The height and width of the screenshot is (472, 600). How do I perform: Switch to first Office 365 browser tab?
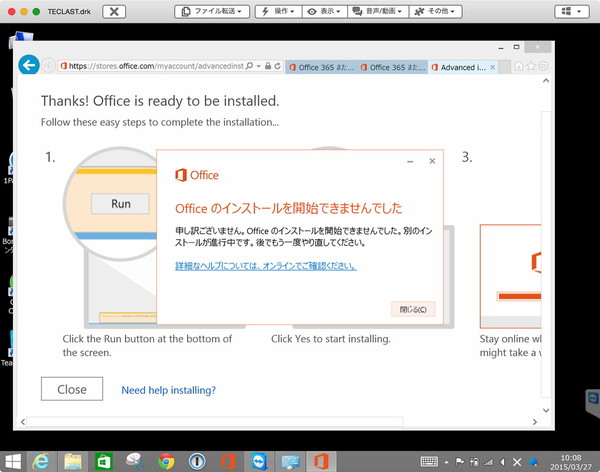coord(321,67)
